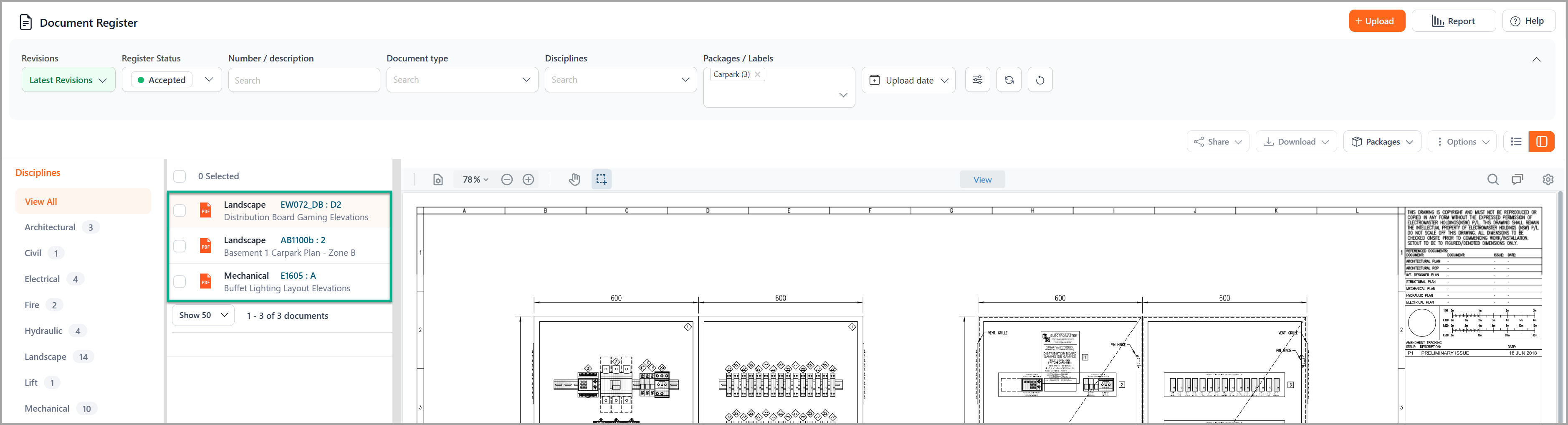This screenshot has height=425, width=1568.
Task: Refresh the register with the sync icon
Action: pos(1009,79)
